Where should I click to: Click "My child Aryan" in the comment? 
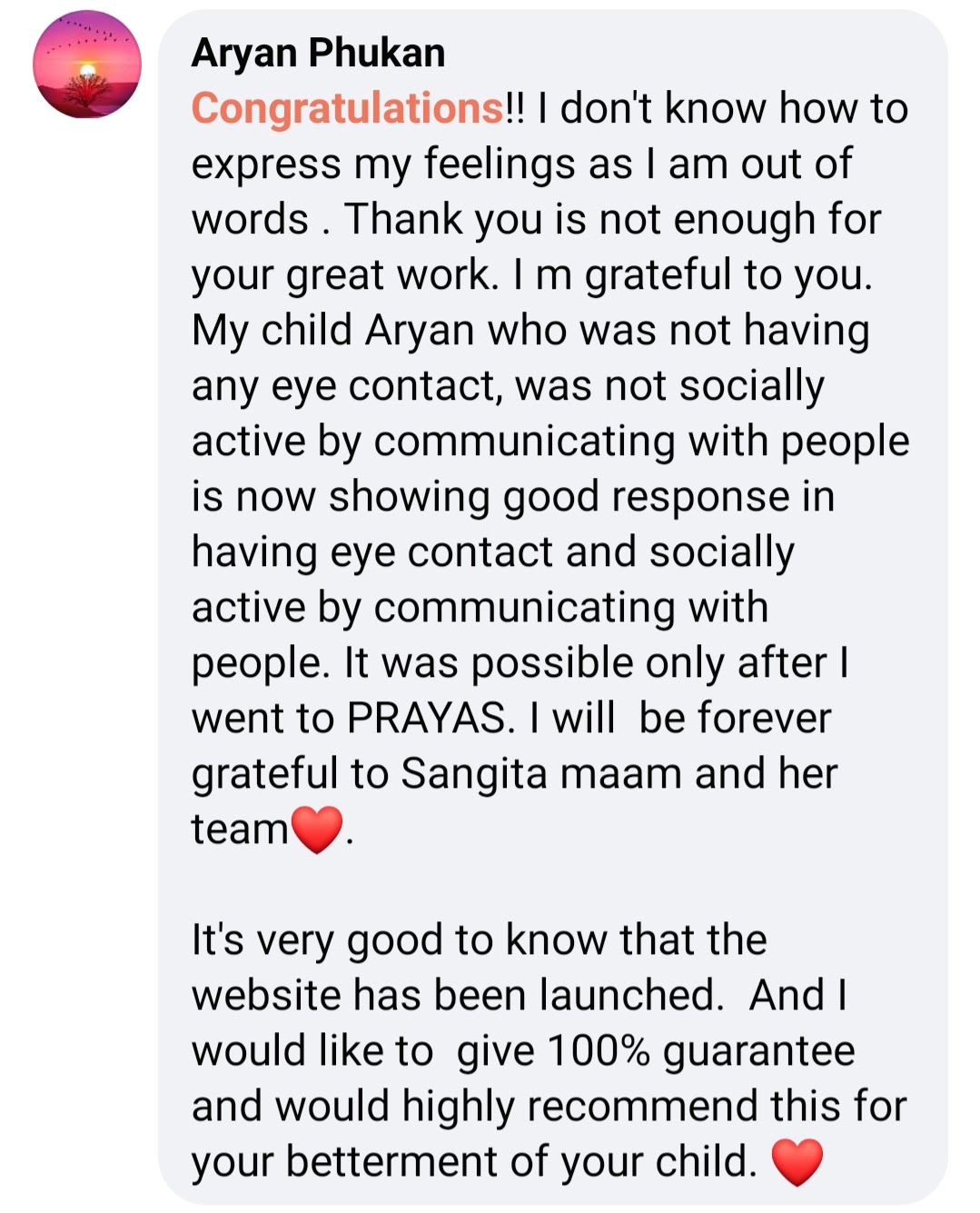point(332,331)
